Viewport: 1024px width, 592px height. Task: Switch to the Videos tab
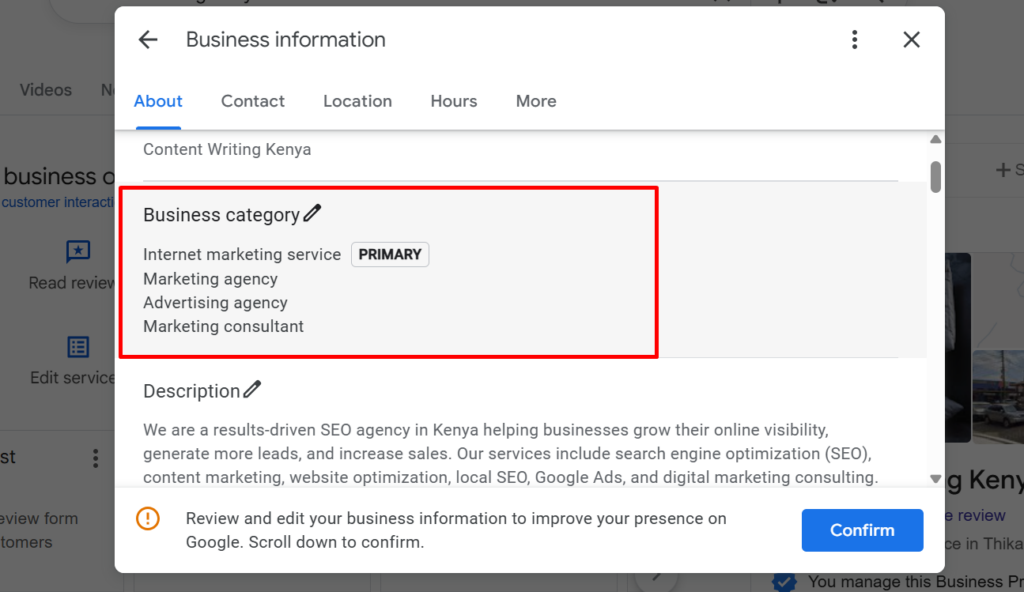point(45,90)
